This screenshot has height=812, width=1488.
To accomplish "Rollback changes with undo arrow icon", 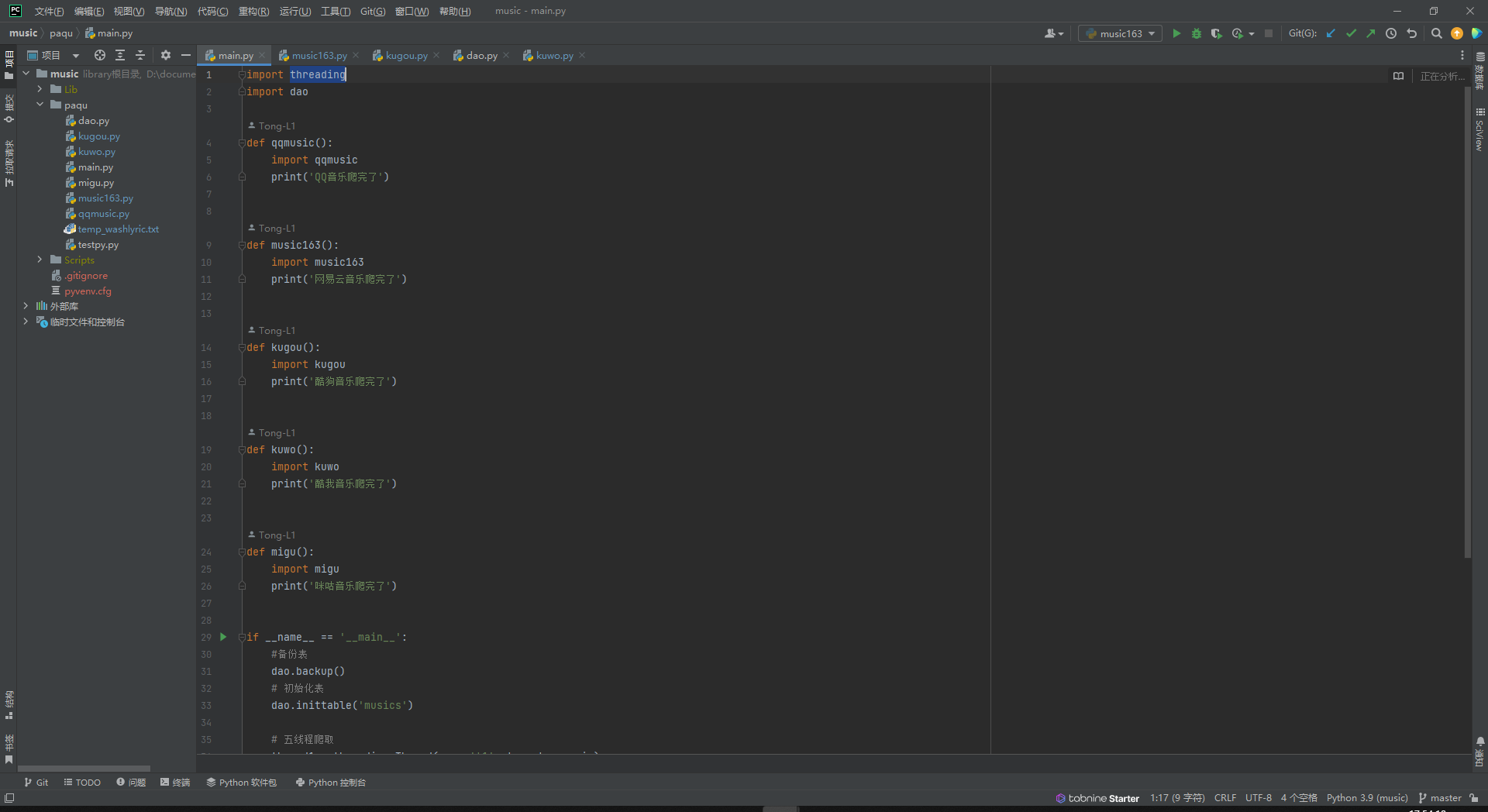I will [x=1411, y=33].
